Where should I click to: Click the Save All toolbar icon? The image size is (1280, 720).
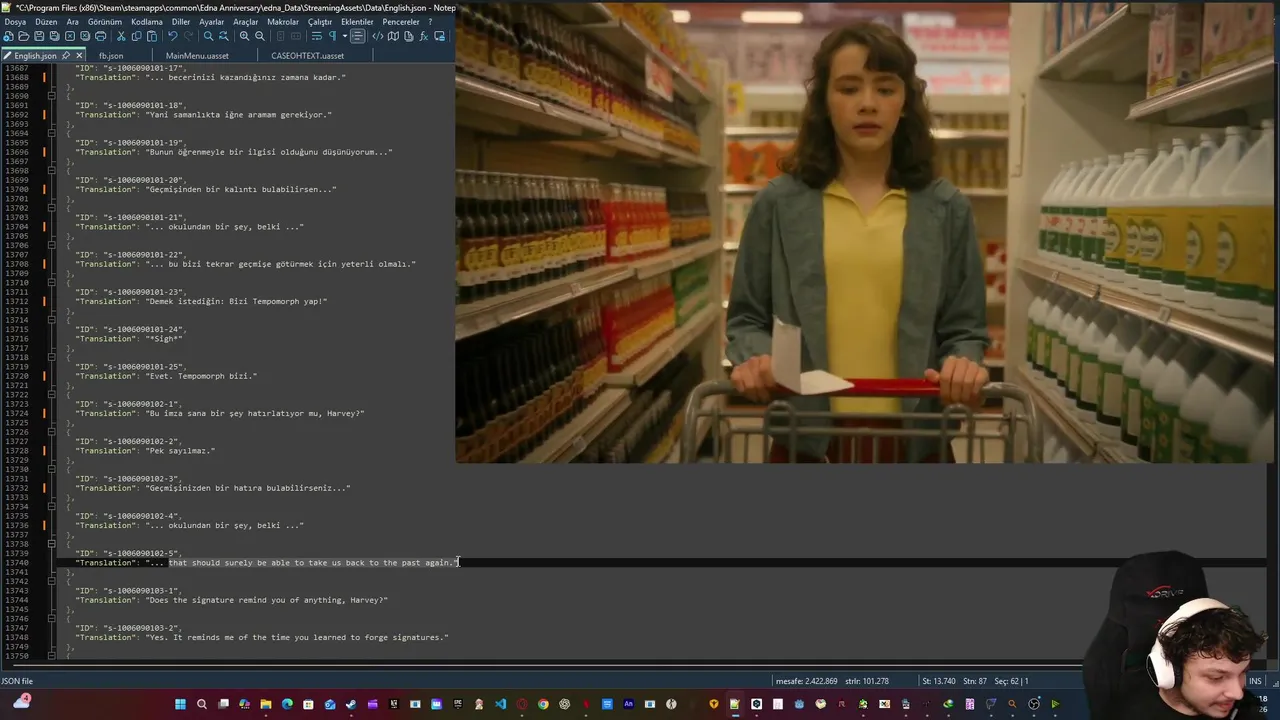coord(54,36)
